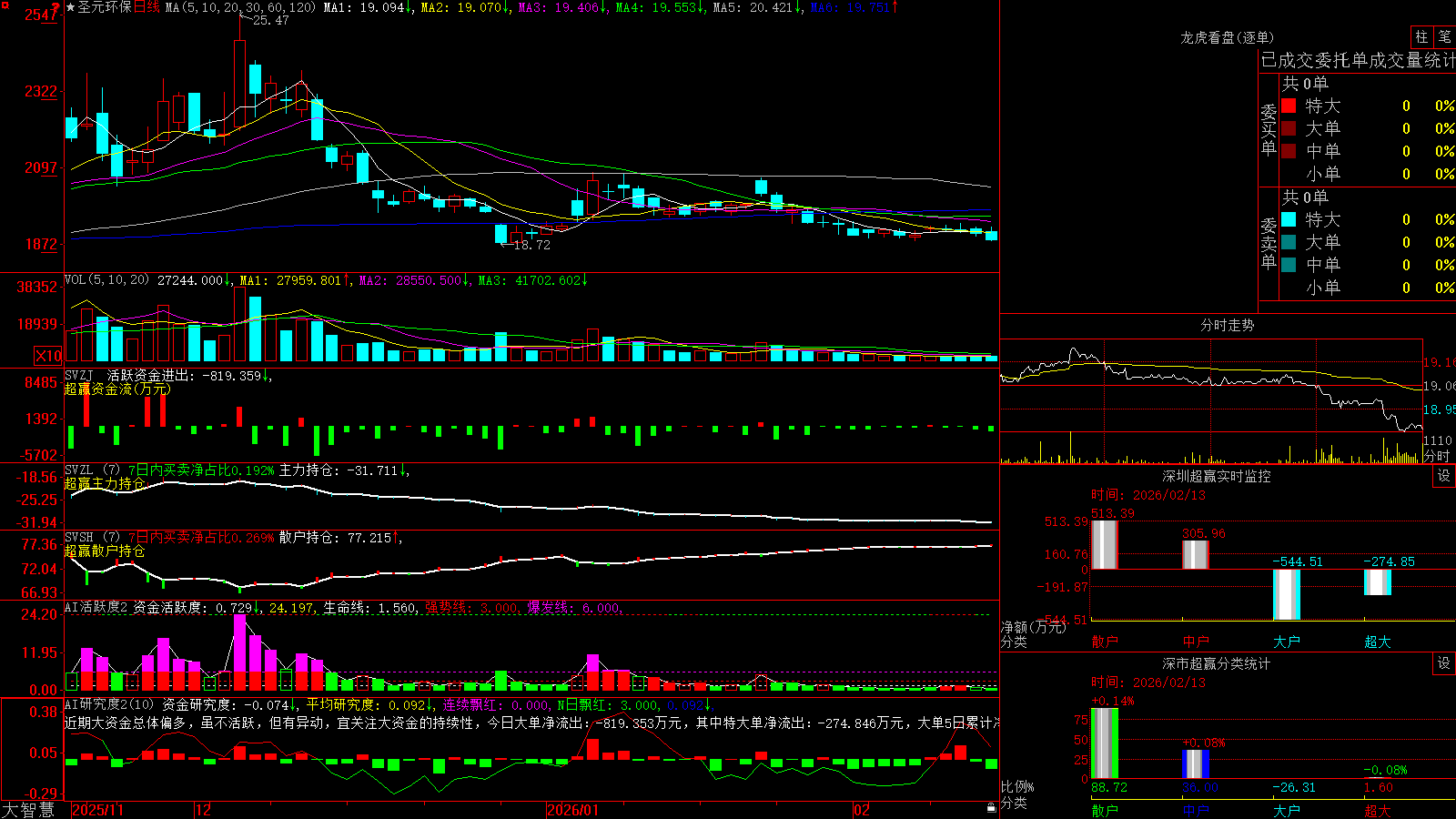The image size is (1456, 819).
Task: Click the VOL(5,10,20) indicator label
Action: (106, 280)
